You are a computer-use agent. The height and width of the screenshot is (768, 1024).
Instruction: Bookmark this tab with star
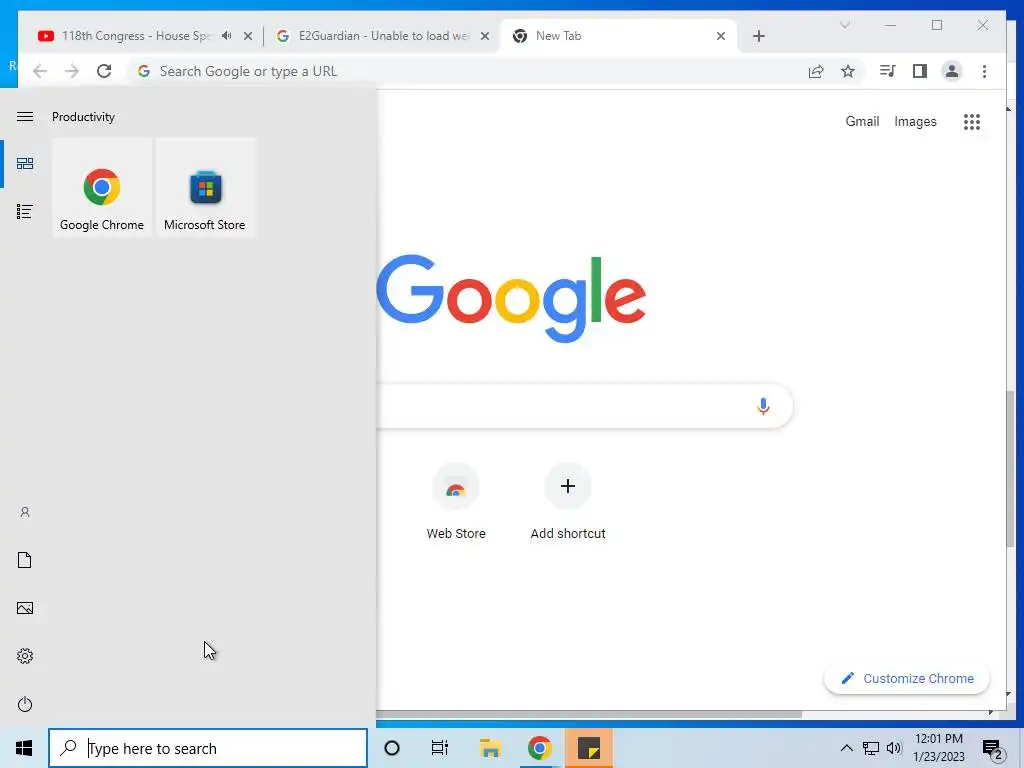click(x=848, y=71)
